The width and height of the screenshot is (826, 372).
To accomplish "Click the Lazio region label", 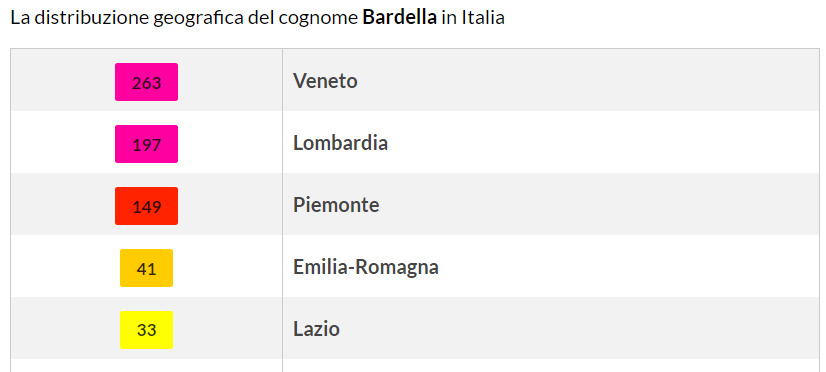I will tap(316, 329).
